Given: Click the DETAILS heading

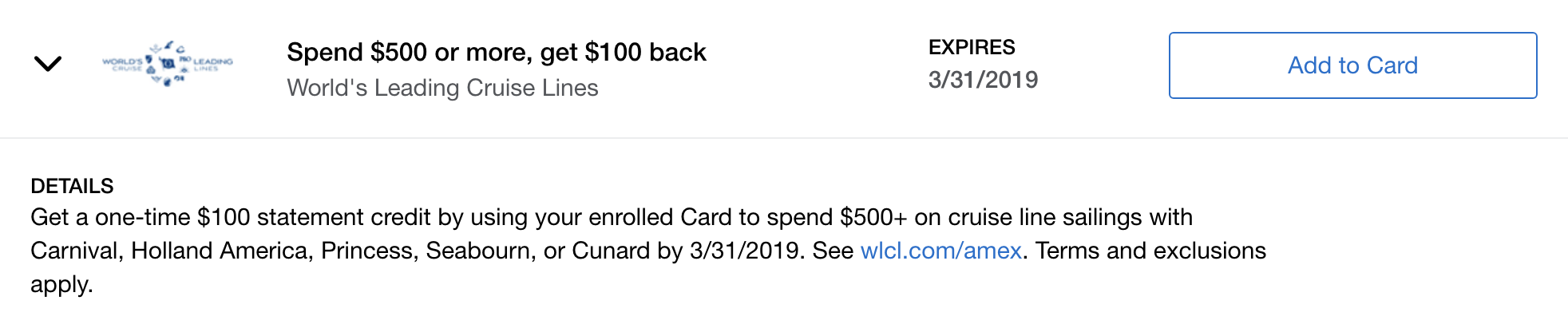Looking at the screenshot, I should 72,186.
